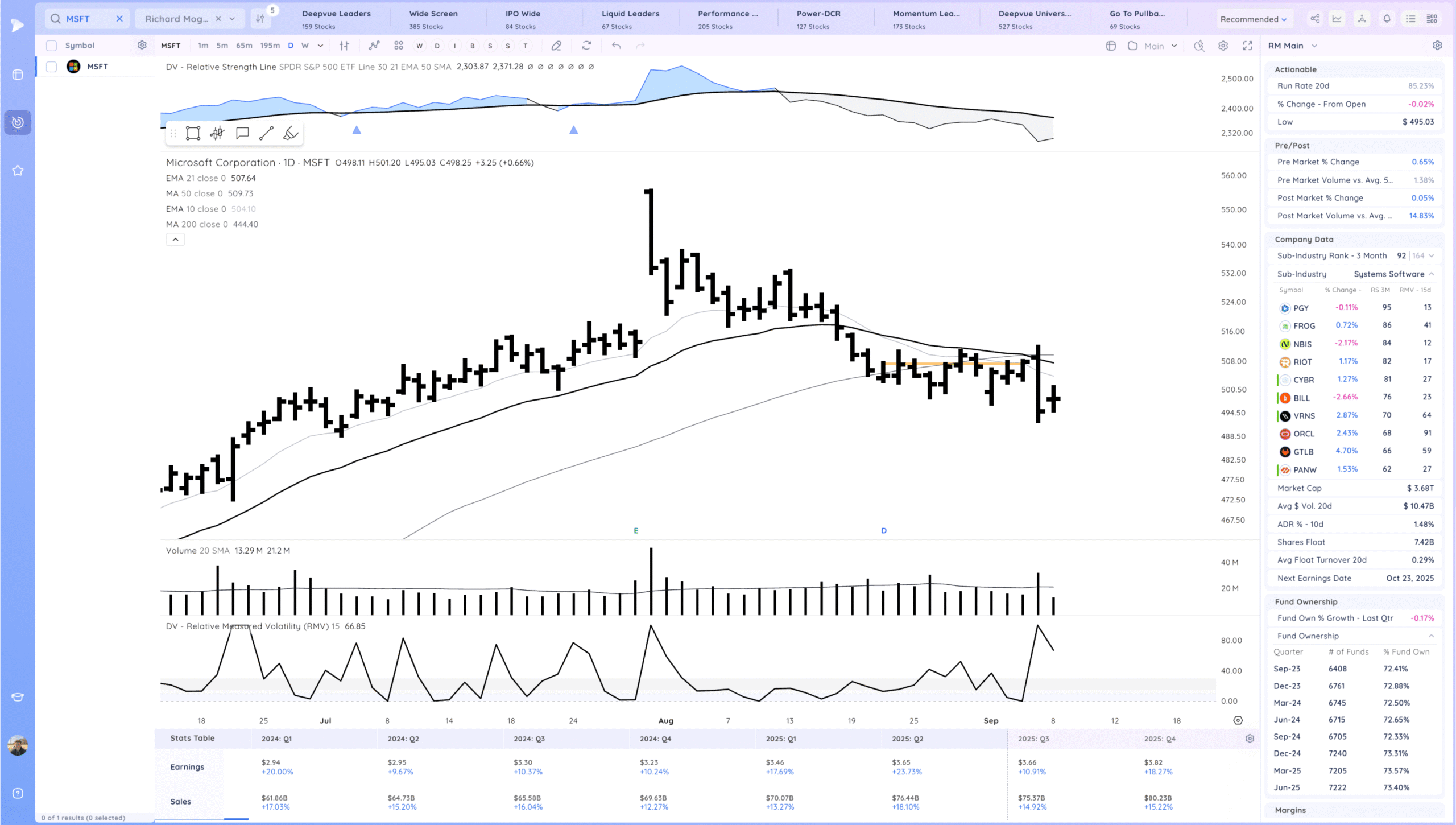Open the timeframe chevron dropdown

tap(320, 46)
